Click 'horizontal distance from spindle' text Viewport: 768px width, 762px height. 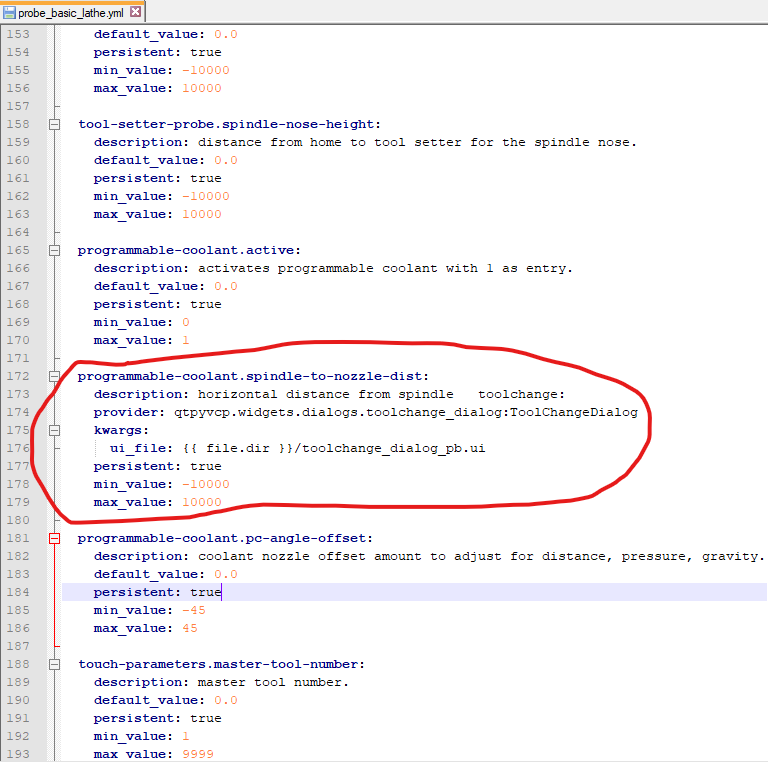pos(325,394)
